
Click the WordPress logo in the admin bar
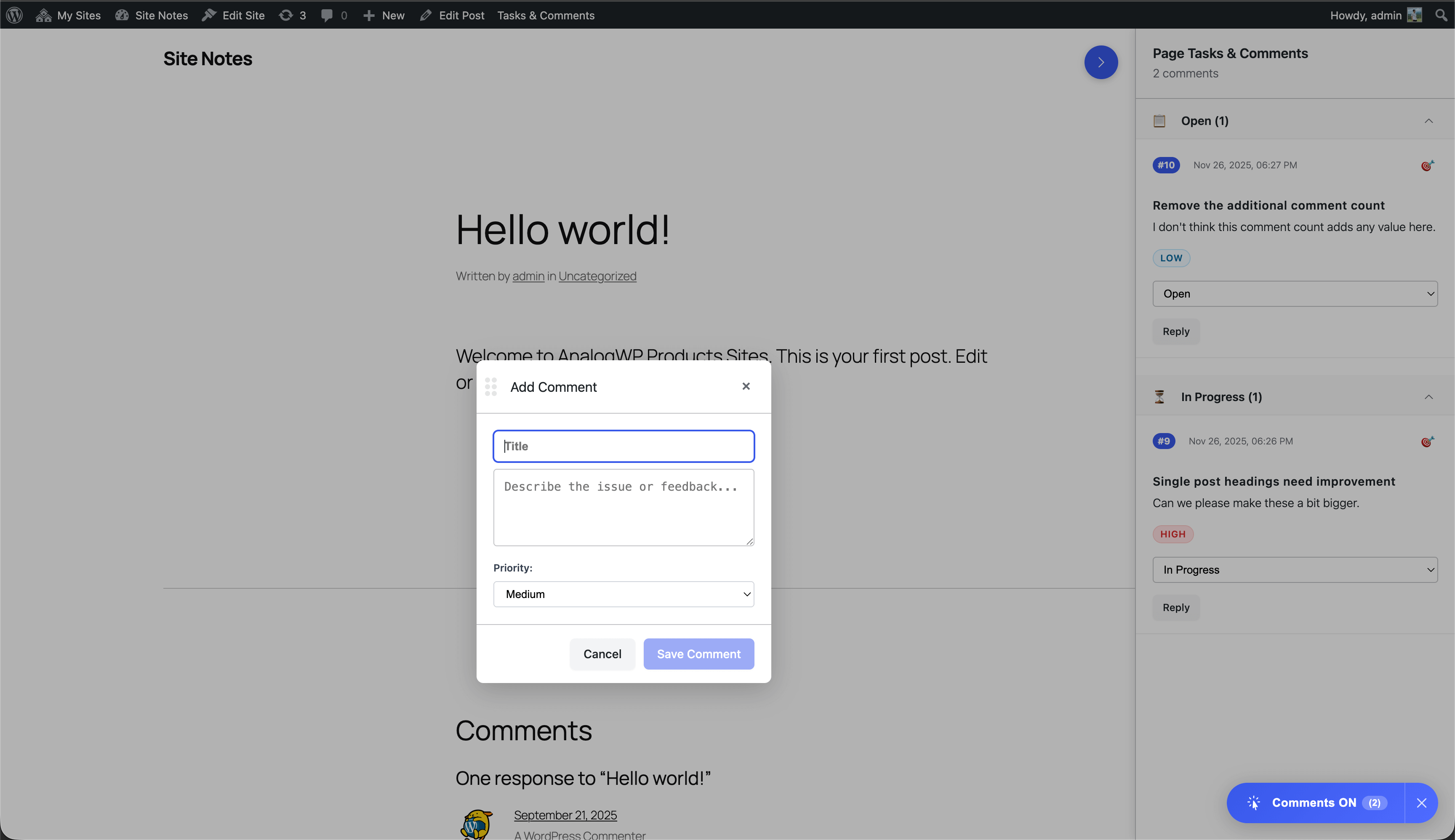[14, 15]
